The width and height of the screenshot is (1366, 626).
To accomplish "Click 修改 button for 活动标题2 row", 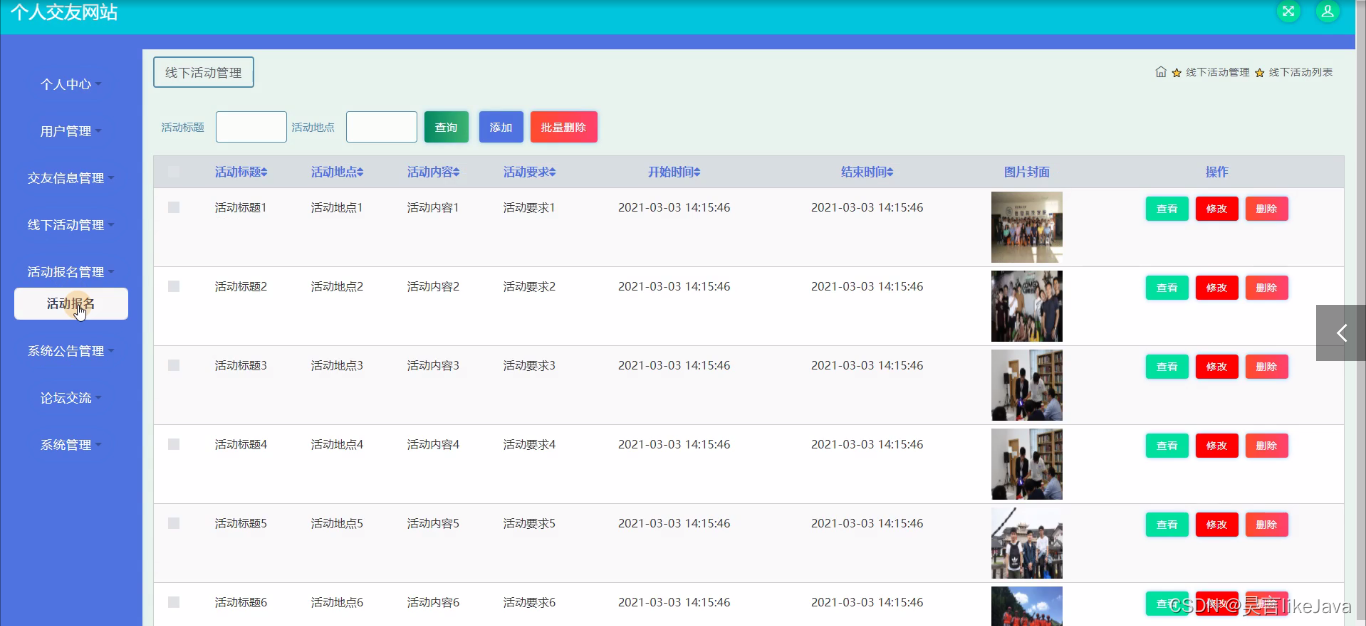I will (x=1217, y=288).
